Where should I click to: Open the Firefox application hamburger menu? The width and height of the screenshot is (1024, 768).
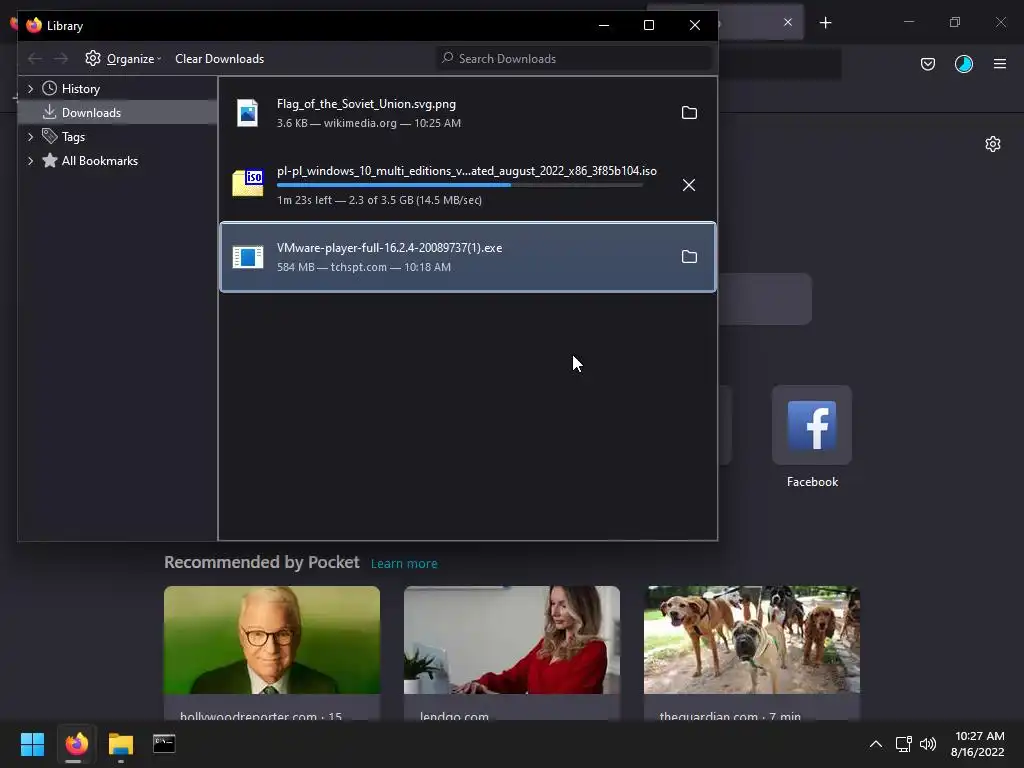(x=1000, y=64)
